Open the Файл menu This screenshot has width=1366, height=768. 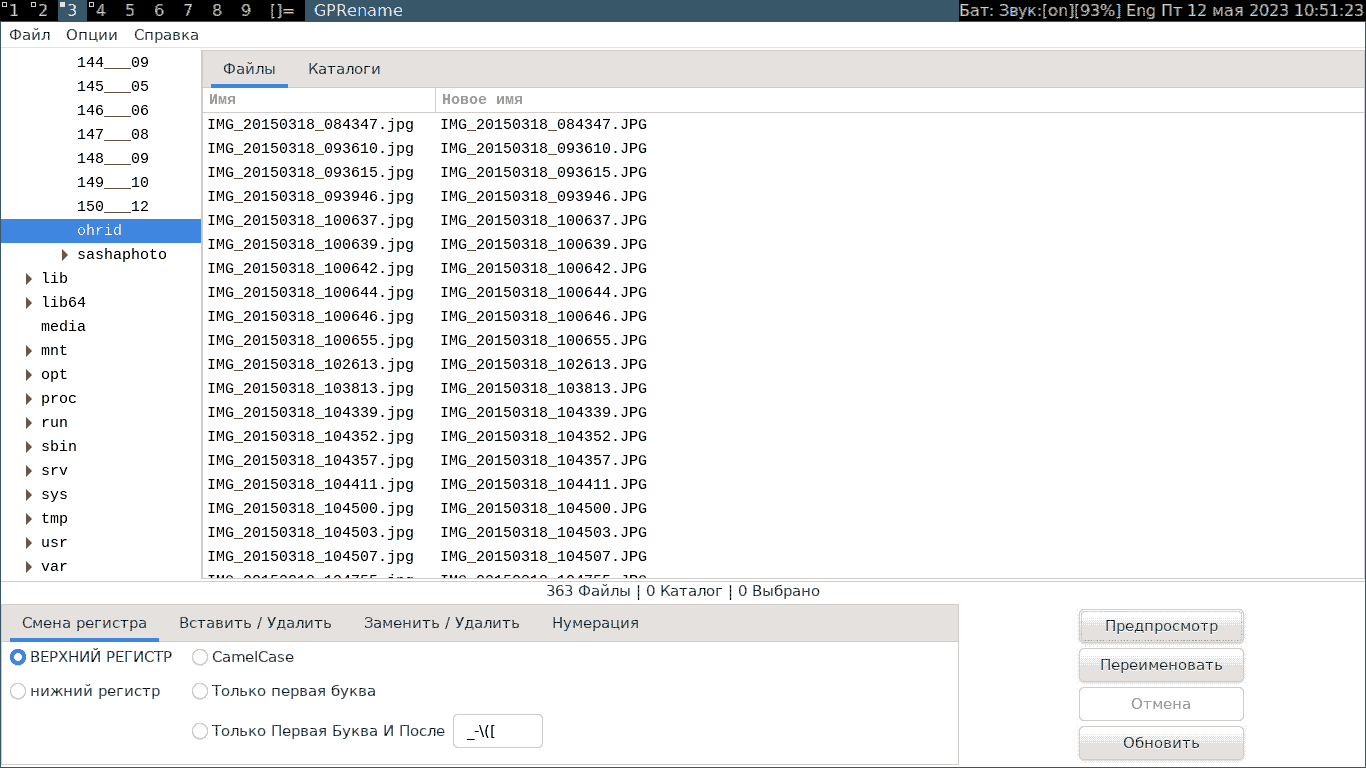30,35
